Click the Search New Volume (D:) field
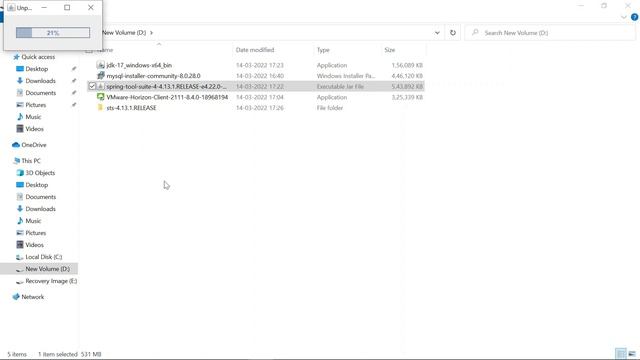Image resolution: width=640 pixels, height=360 pixels. point(550,33)
